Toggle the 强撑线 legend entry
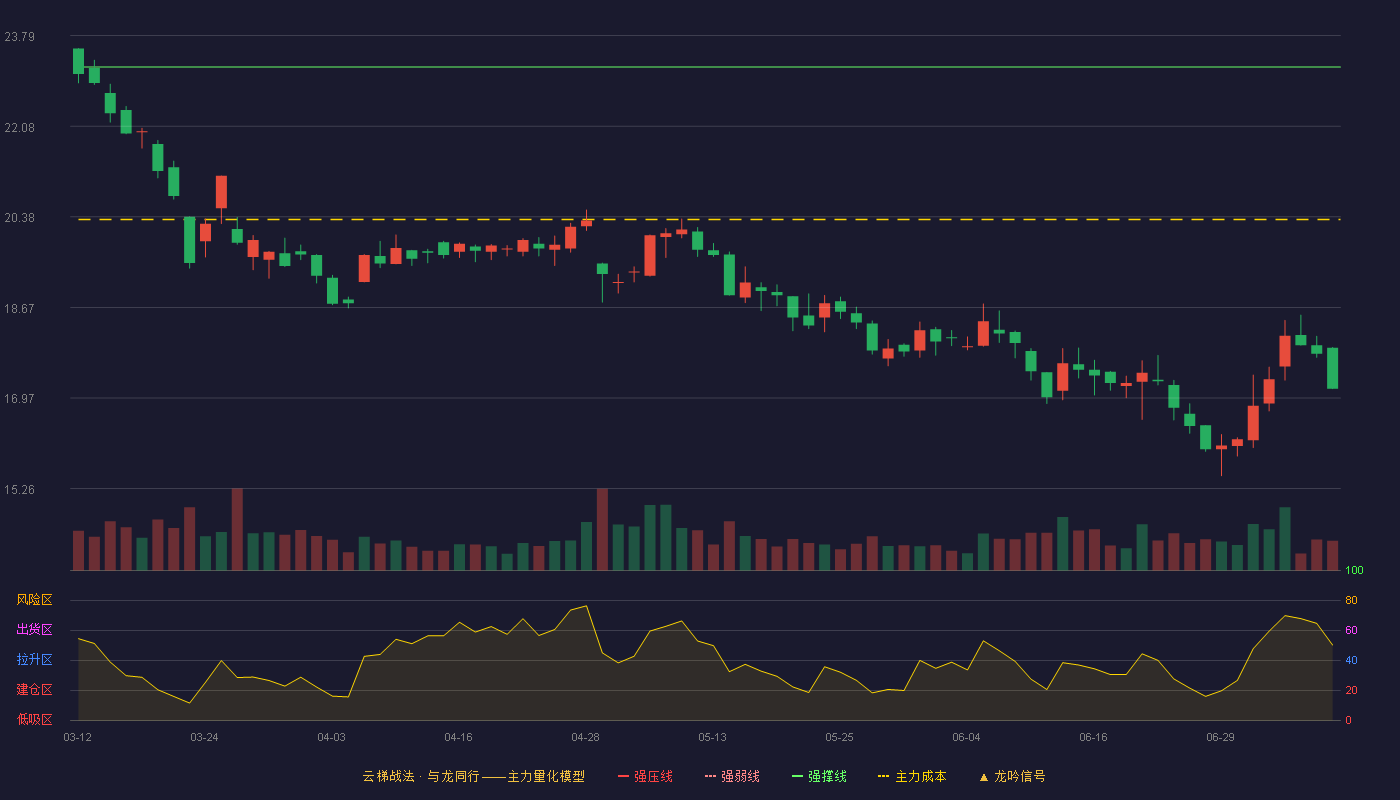Viewport: 1400px width, 800px height. pyautogui.click(x=819, y=776)
